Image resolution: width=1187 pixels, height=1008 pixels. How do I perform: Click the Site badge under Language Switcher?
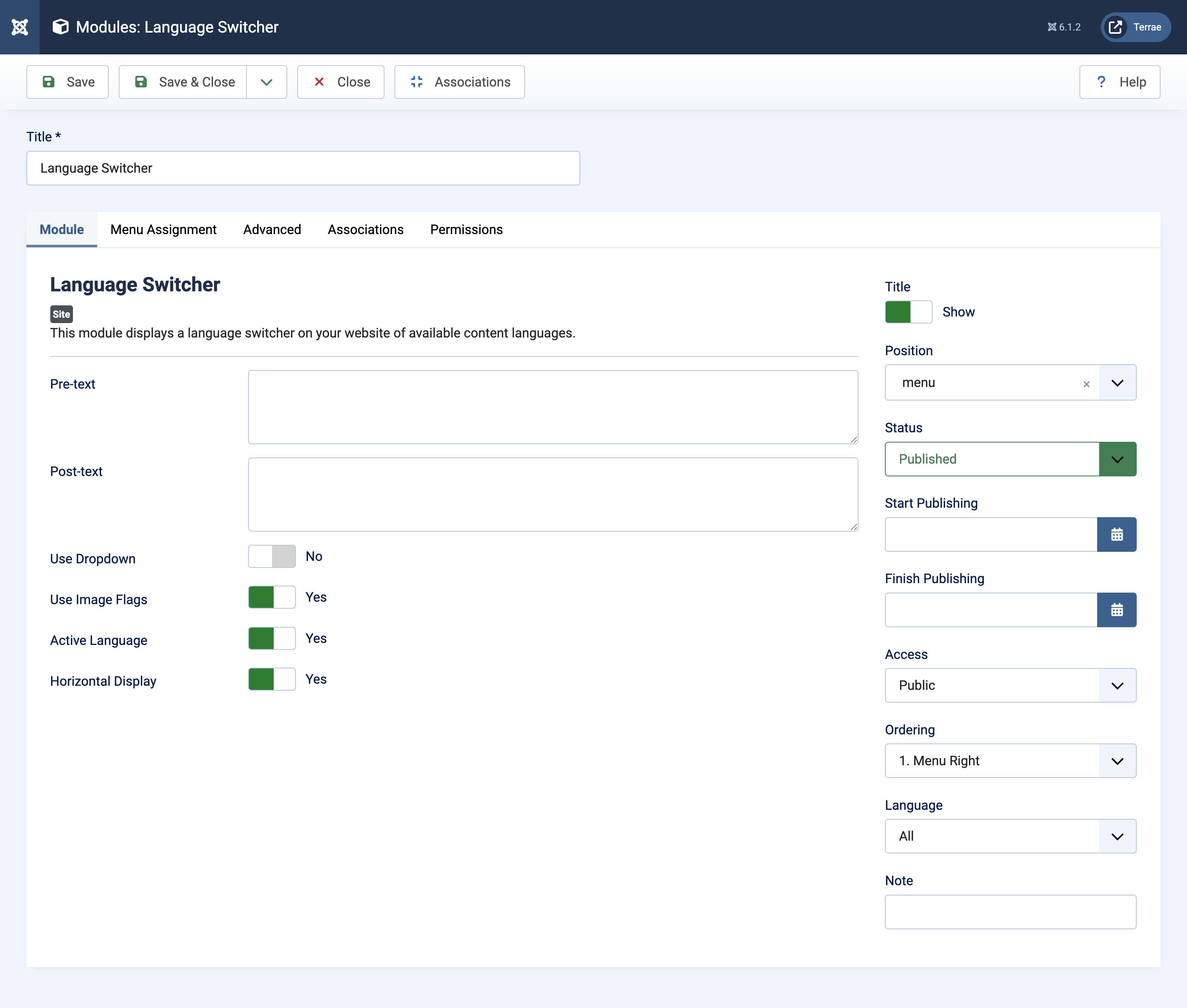61,314
